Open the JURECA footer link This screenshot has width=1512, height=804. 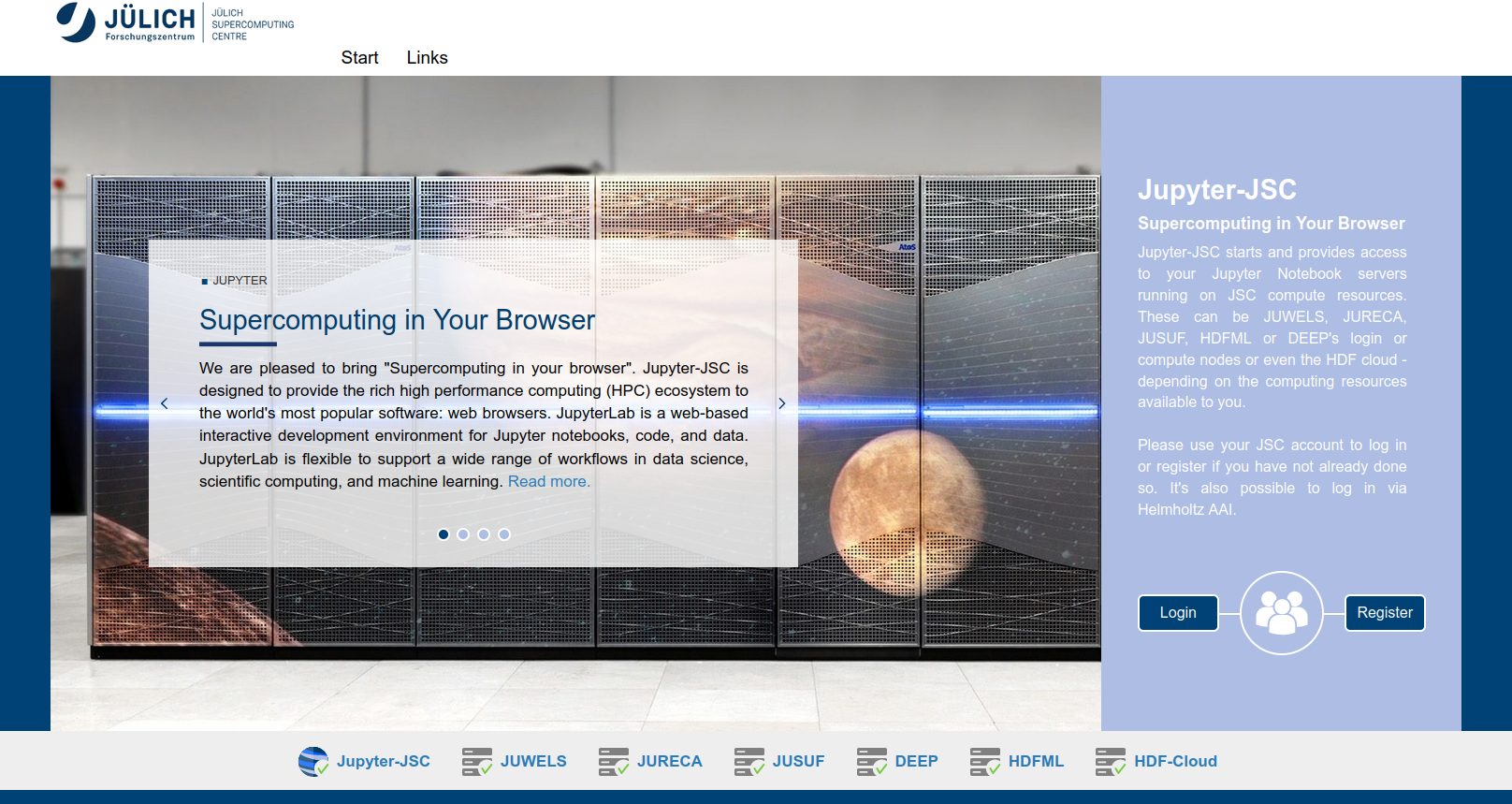(670, 762)
